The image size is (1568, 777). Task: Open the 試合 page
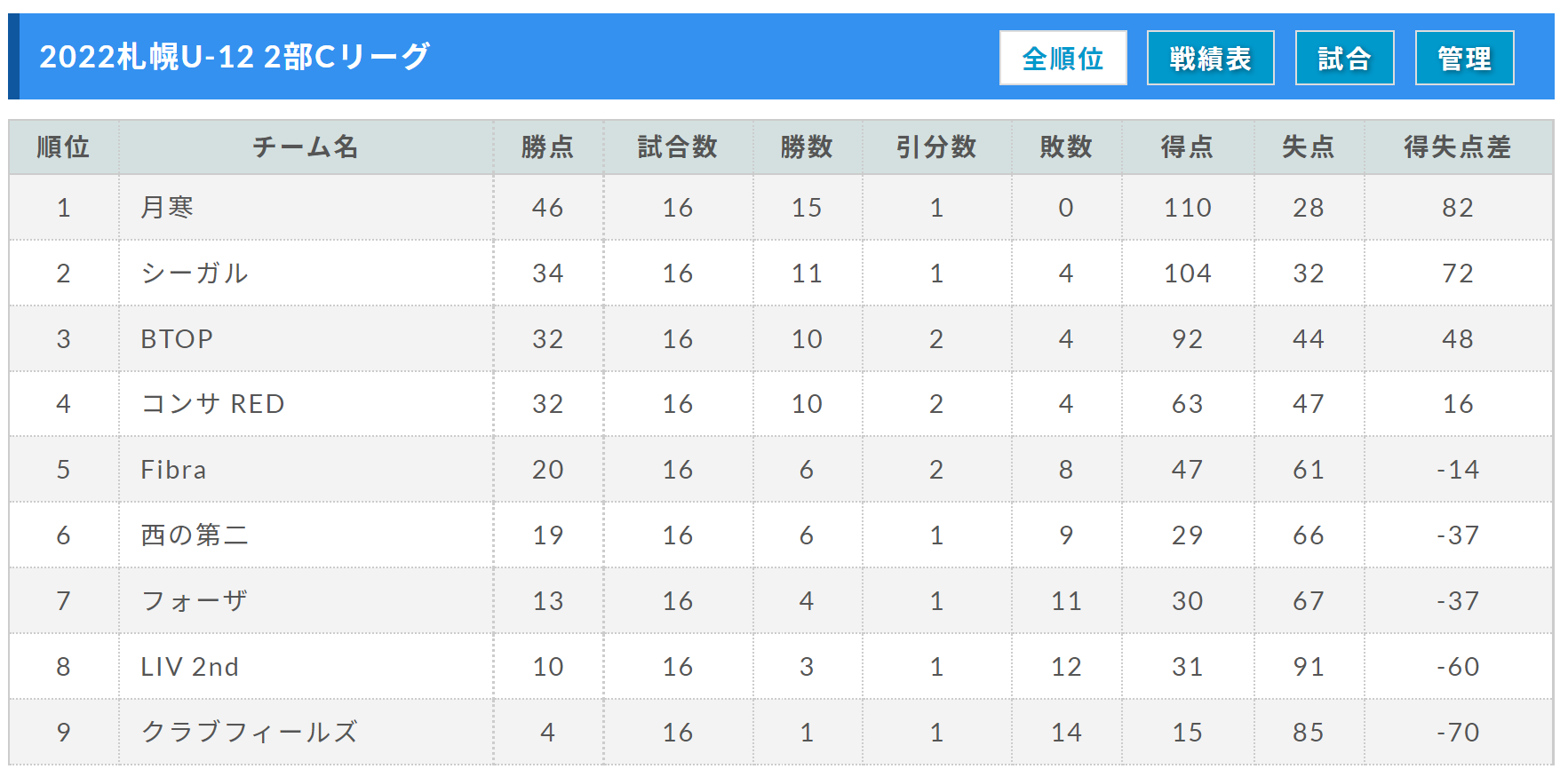click(1344, 58)
